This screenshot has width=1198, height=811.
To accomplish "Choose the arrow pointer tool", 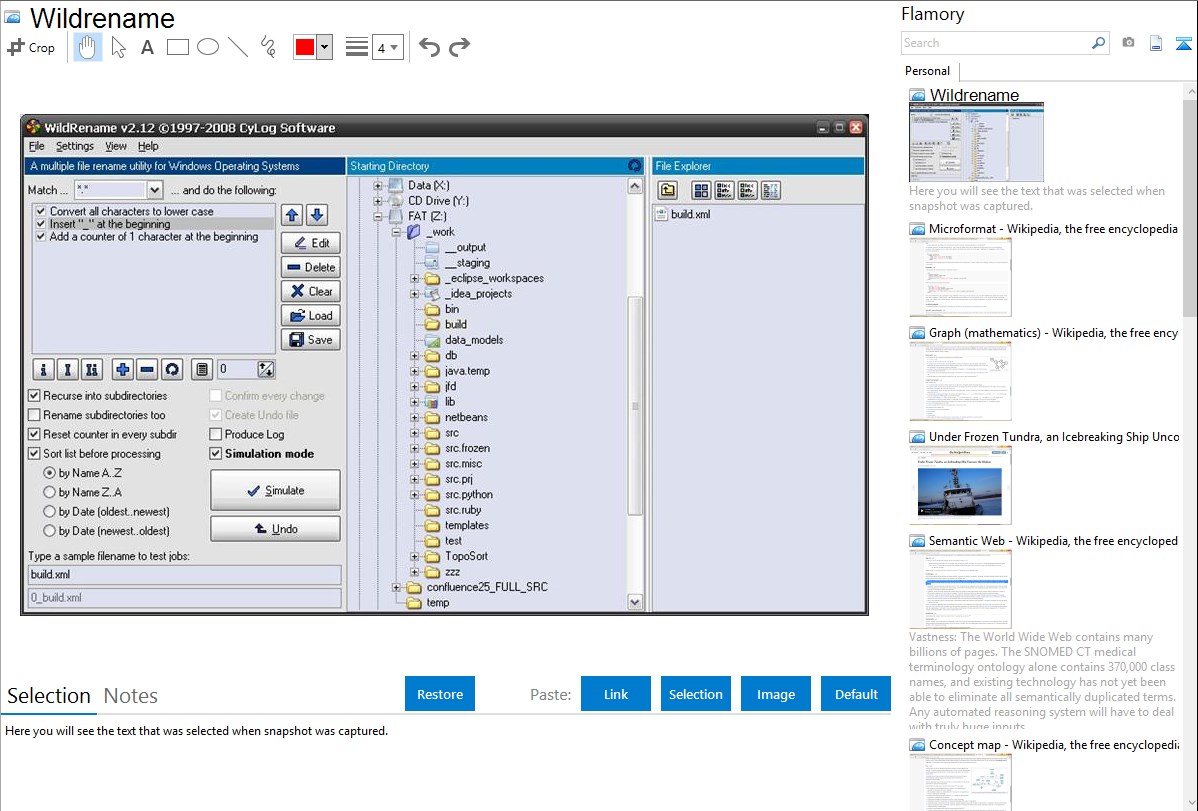I will click(118, 47).
